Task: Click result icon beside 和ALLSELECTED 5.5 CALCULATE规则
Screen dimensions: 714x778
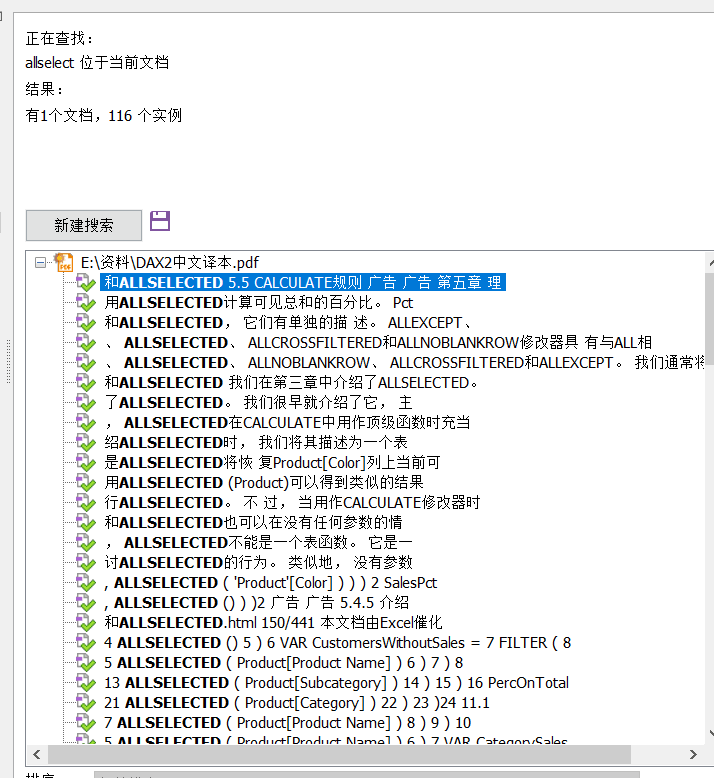Action: click(86, 282)
